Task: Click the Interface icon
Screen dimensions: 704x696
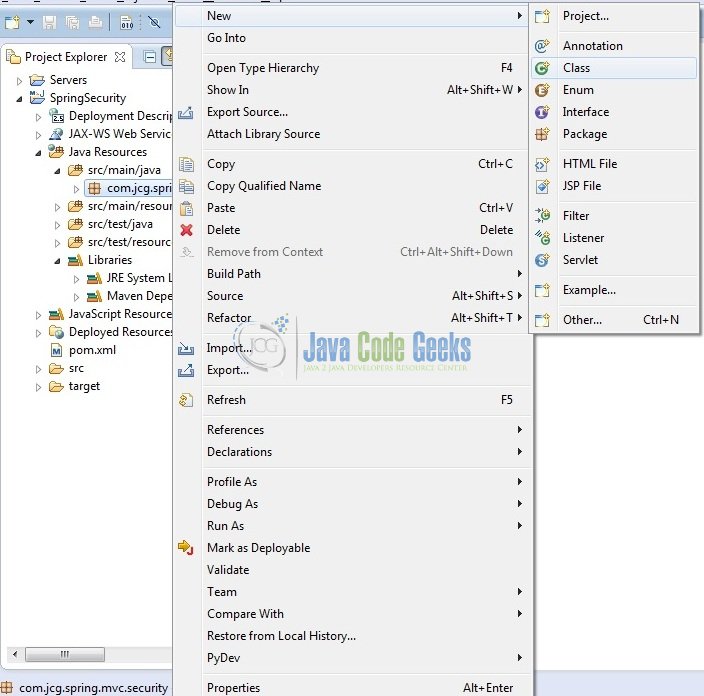Action: 542,112
